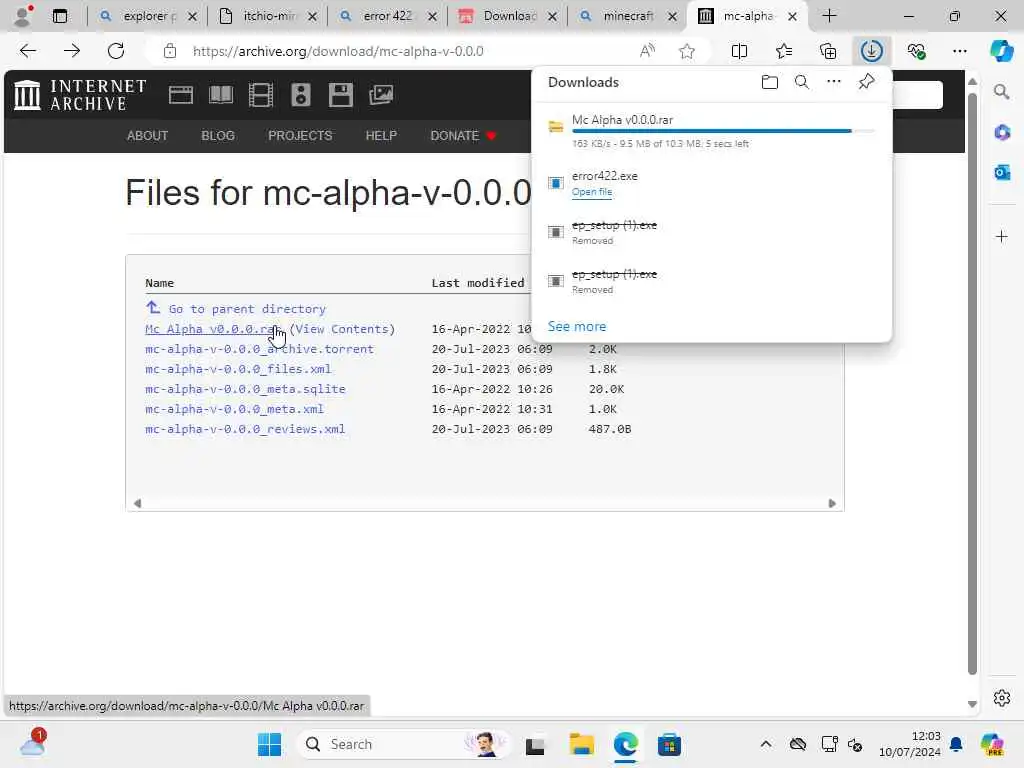This screenshot has height=768, width=1024.
Task: Open browser profile icon
Action: [x=23, y=16]
